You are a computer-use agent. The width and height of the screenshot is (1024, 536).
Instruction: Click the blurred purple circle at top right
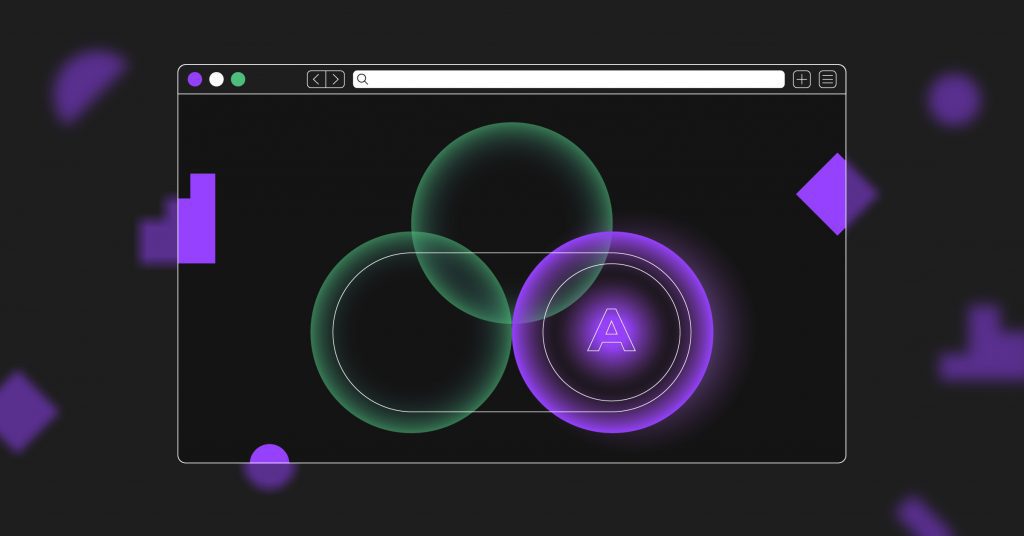click(953, 99)
